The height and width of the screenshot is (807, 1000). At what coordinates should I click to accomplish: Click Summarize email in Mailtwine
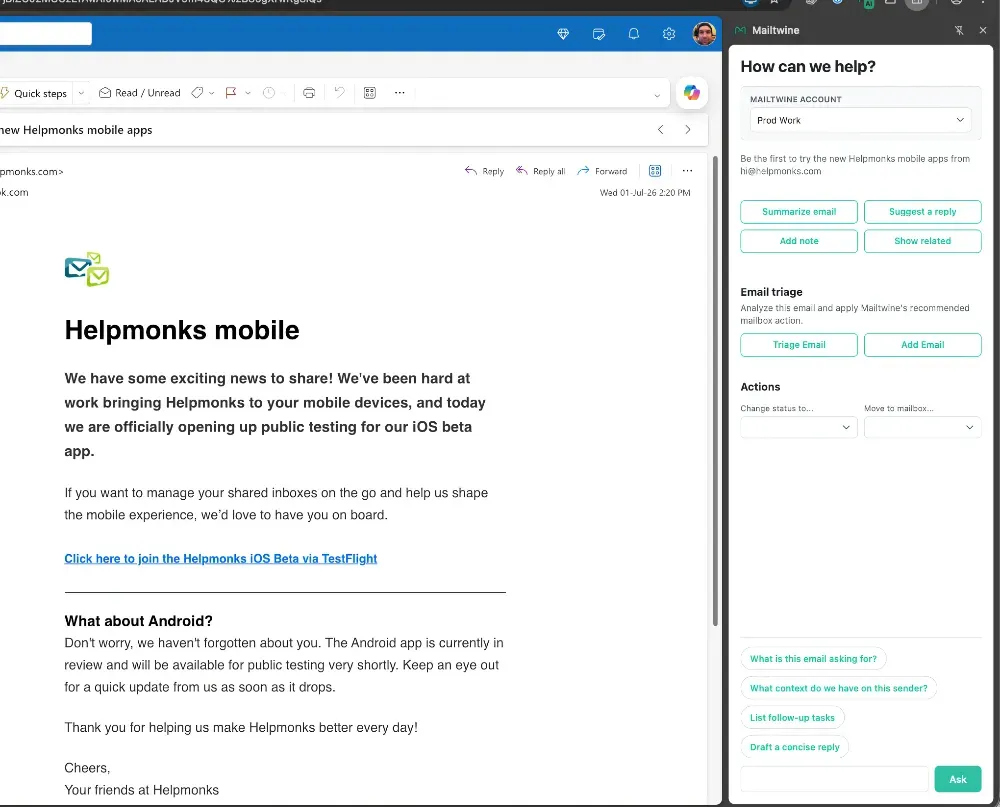pyautogui.click(x=798, y=212)
